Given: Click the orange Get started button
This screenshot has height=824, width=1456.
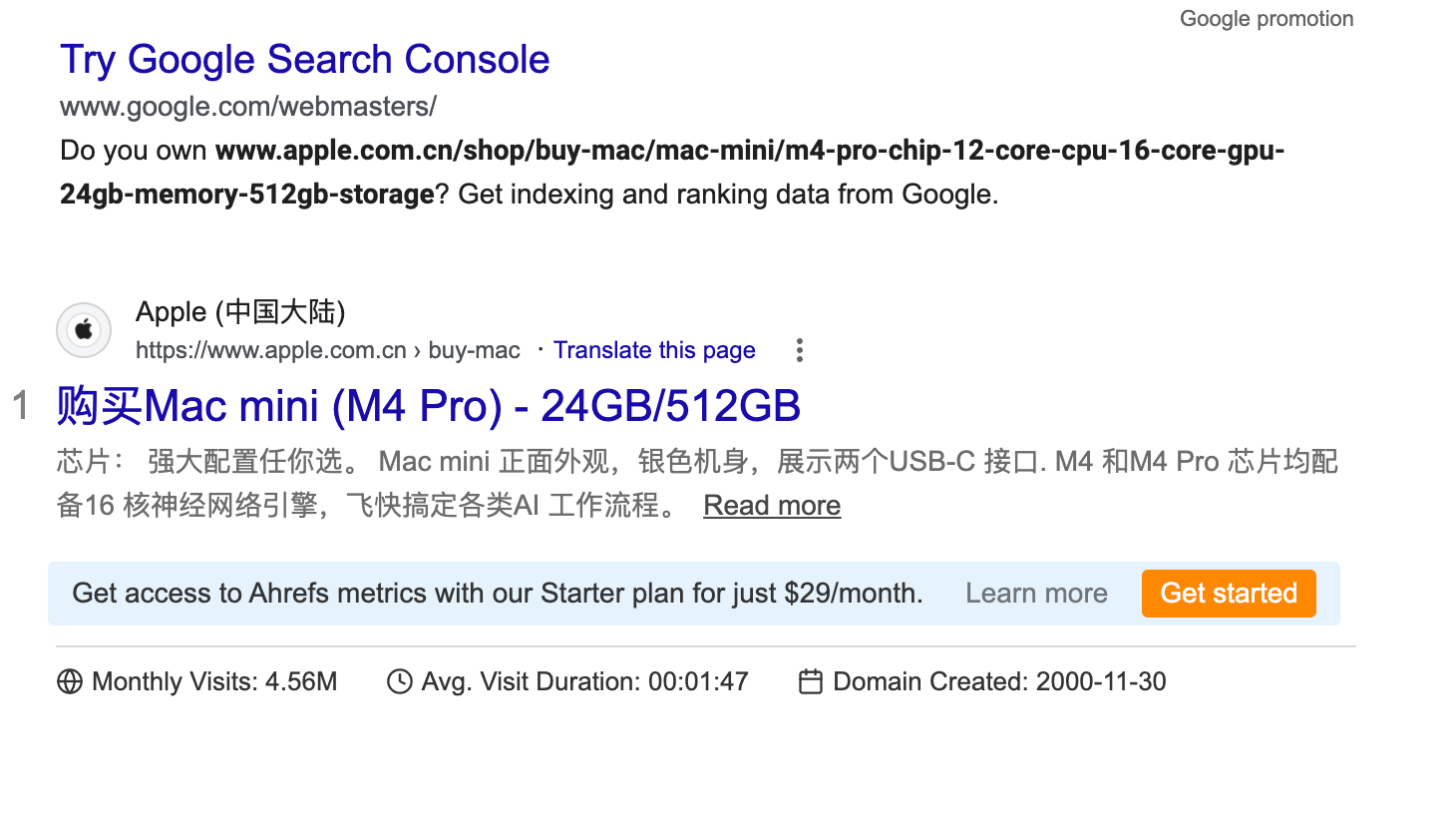Looking at the screenshot, I should [1229, 594].
